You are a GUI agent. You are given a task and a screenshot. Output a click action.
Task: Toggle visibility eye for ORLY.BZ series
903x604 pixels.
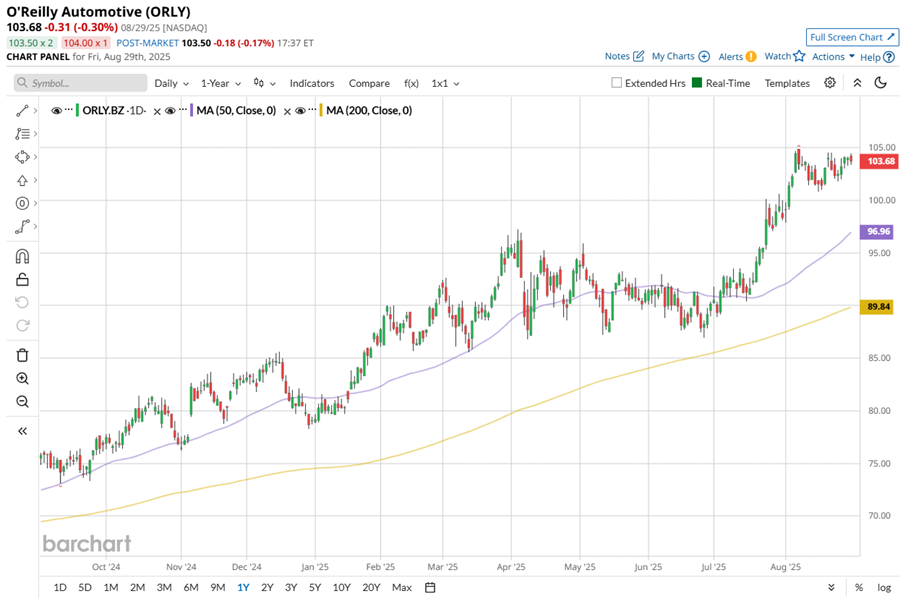pyautogui.click(x=56, y=111)
